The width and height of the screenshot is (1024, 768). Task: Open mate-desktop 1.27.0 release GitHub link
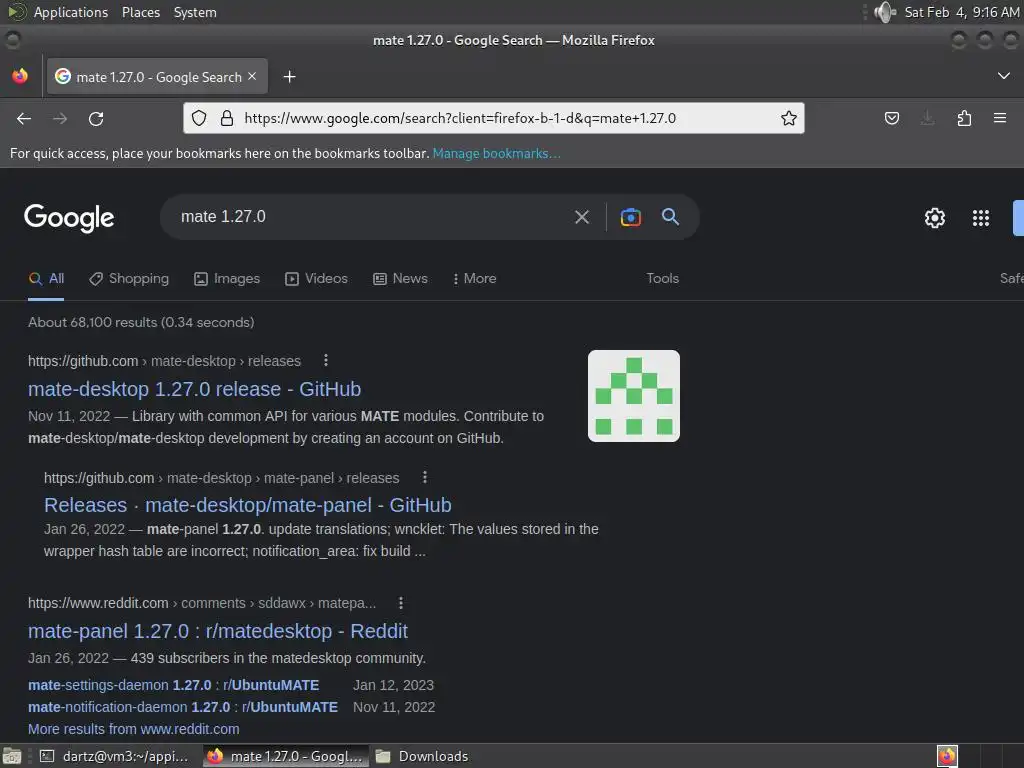point(195,389)
